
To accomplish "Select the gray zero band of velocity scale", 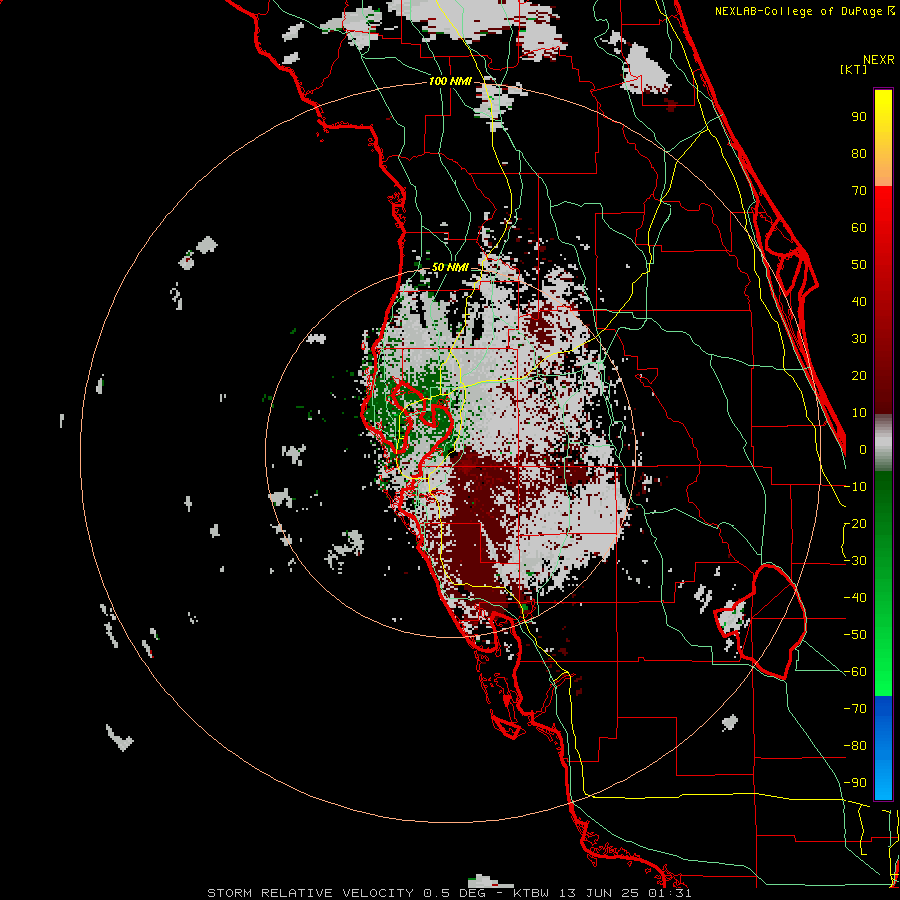I will pyautogui.click(x=883, y=443).
